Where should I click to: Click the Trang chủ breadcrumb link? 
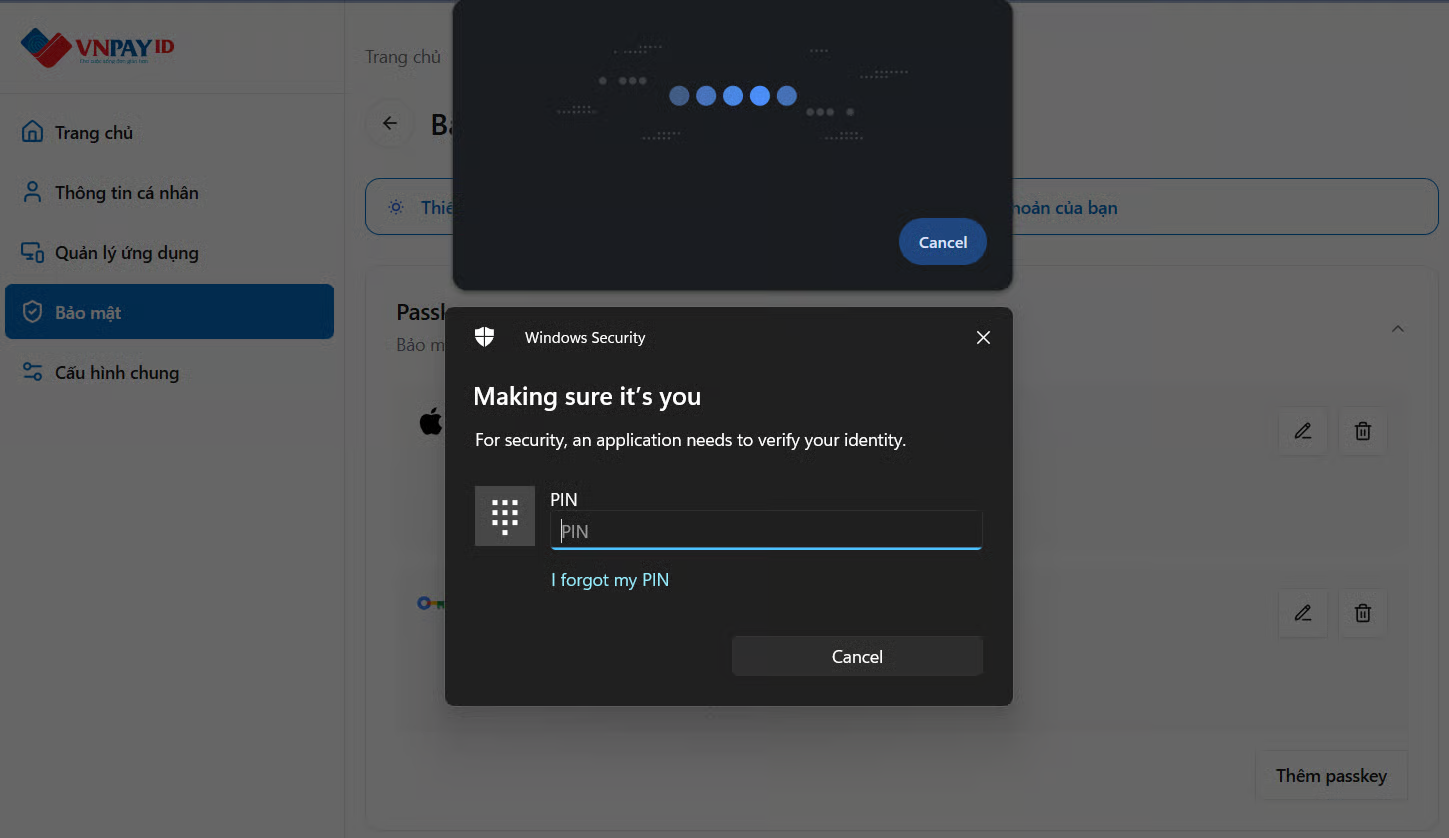(x=402, y=57)
